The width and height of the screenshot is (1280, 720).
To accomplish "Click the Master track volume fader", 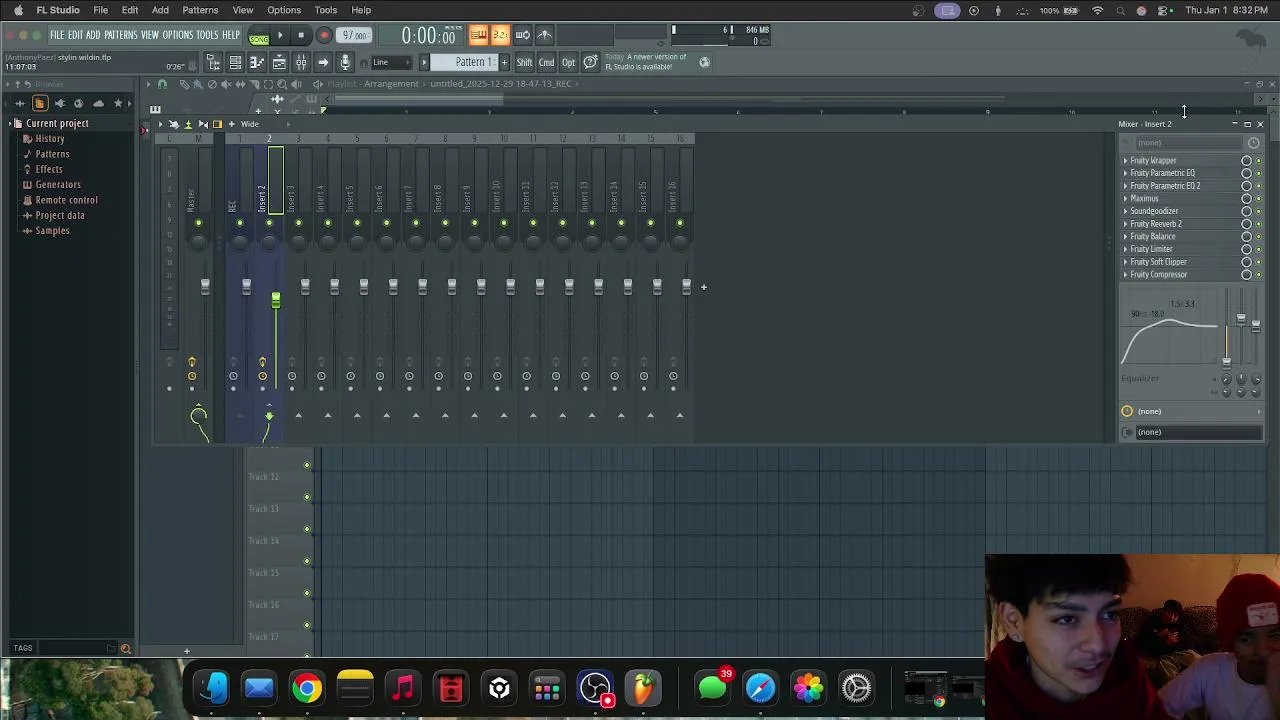I will [x=205, y=287].
